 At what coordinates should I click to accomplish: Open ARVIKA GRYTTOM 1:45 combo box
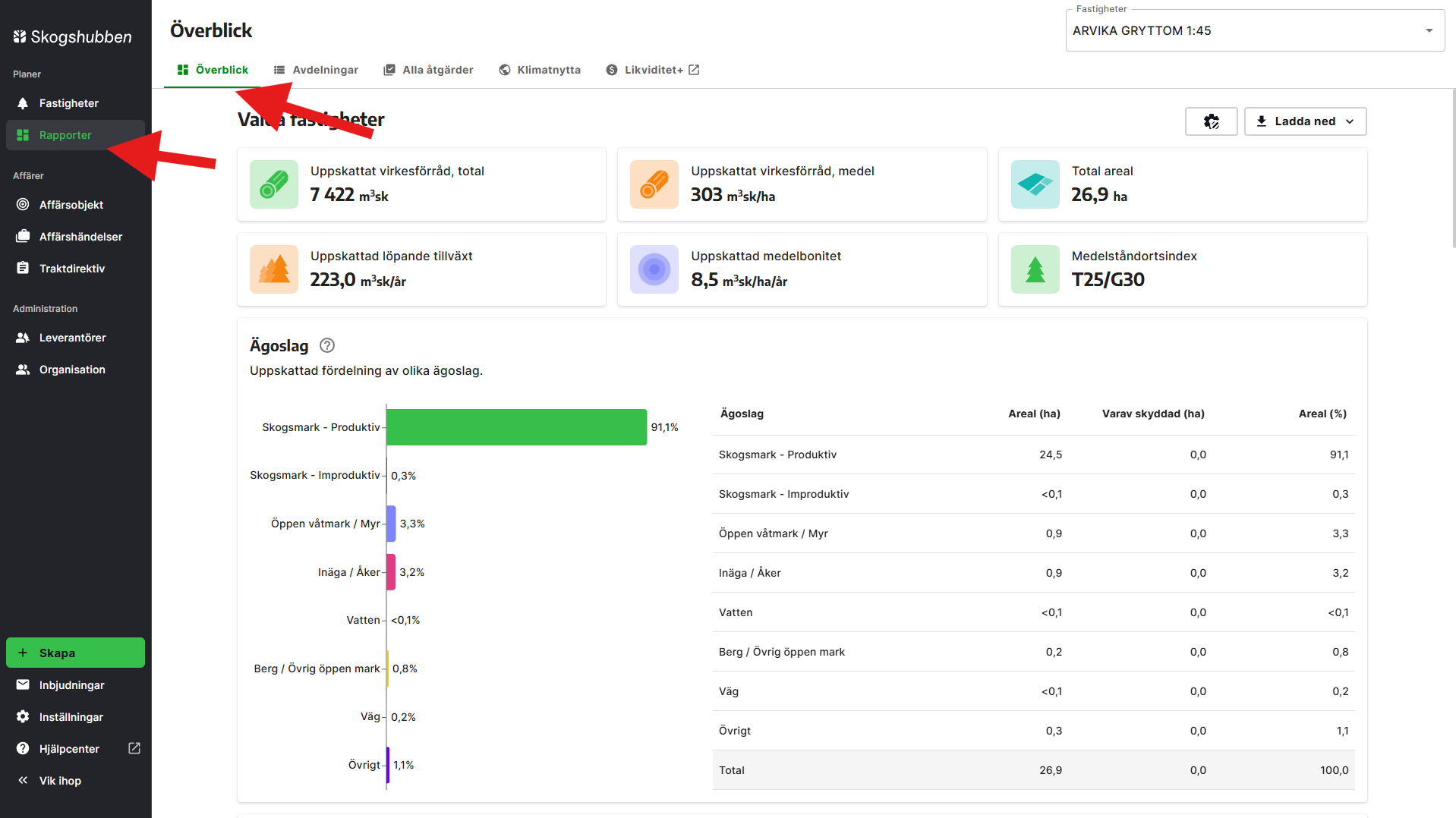click(1254, 31)
